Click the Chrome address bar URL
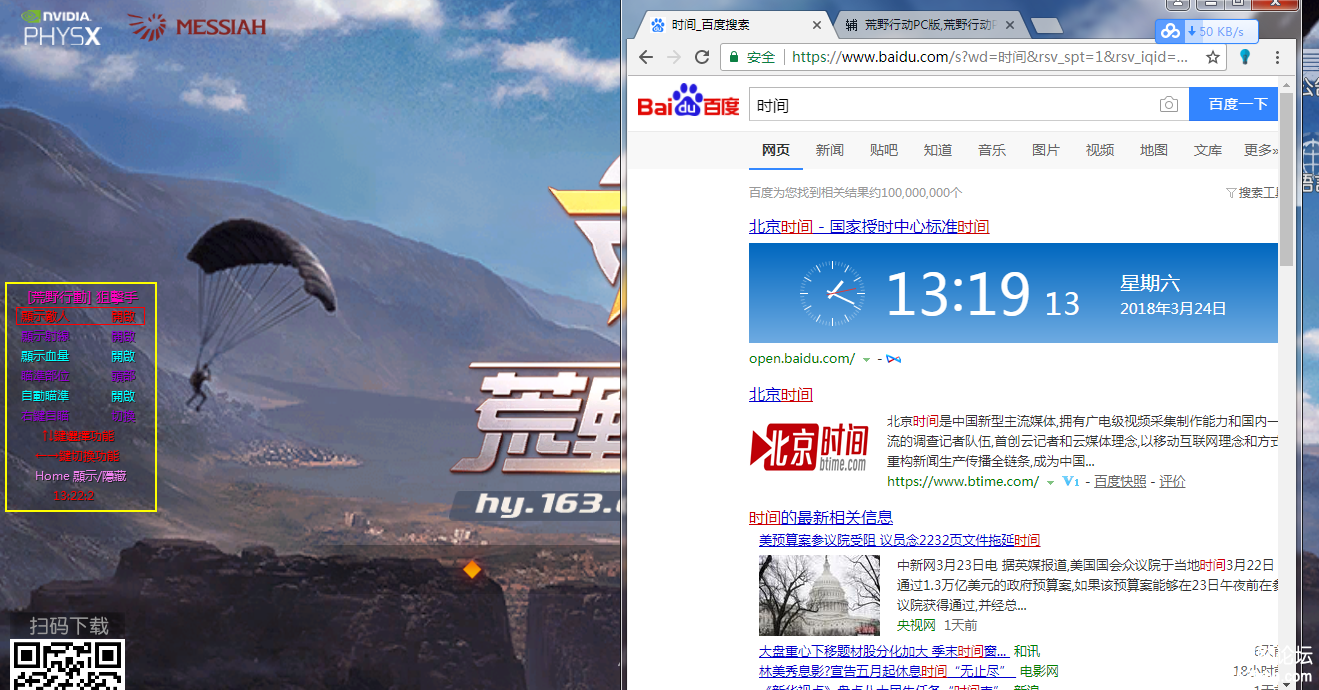The width and height of the screenshot is (1319, 690). tap(990, 57)
